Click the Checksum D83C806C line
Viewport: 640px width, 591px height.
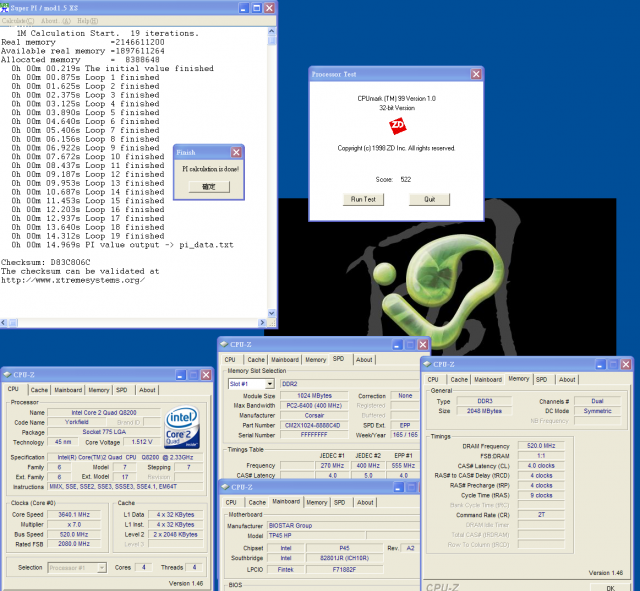click(46, 262)
